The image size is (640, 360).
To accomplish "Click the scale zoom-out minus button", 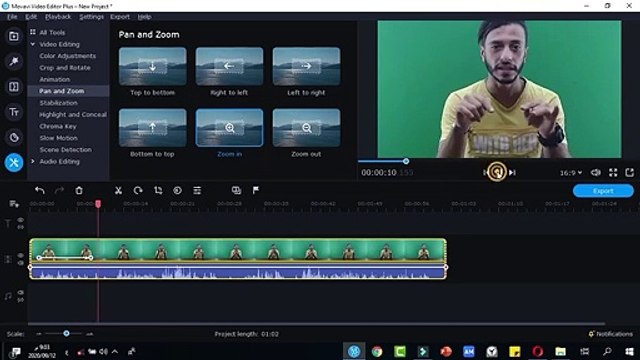I will tap(39, 334).
